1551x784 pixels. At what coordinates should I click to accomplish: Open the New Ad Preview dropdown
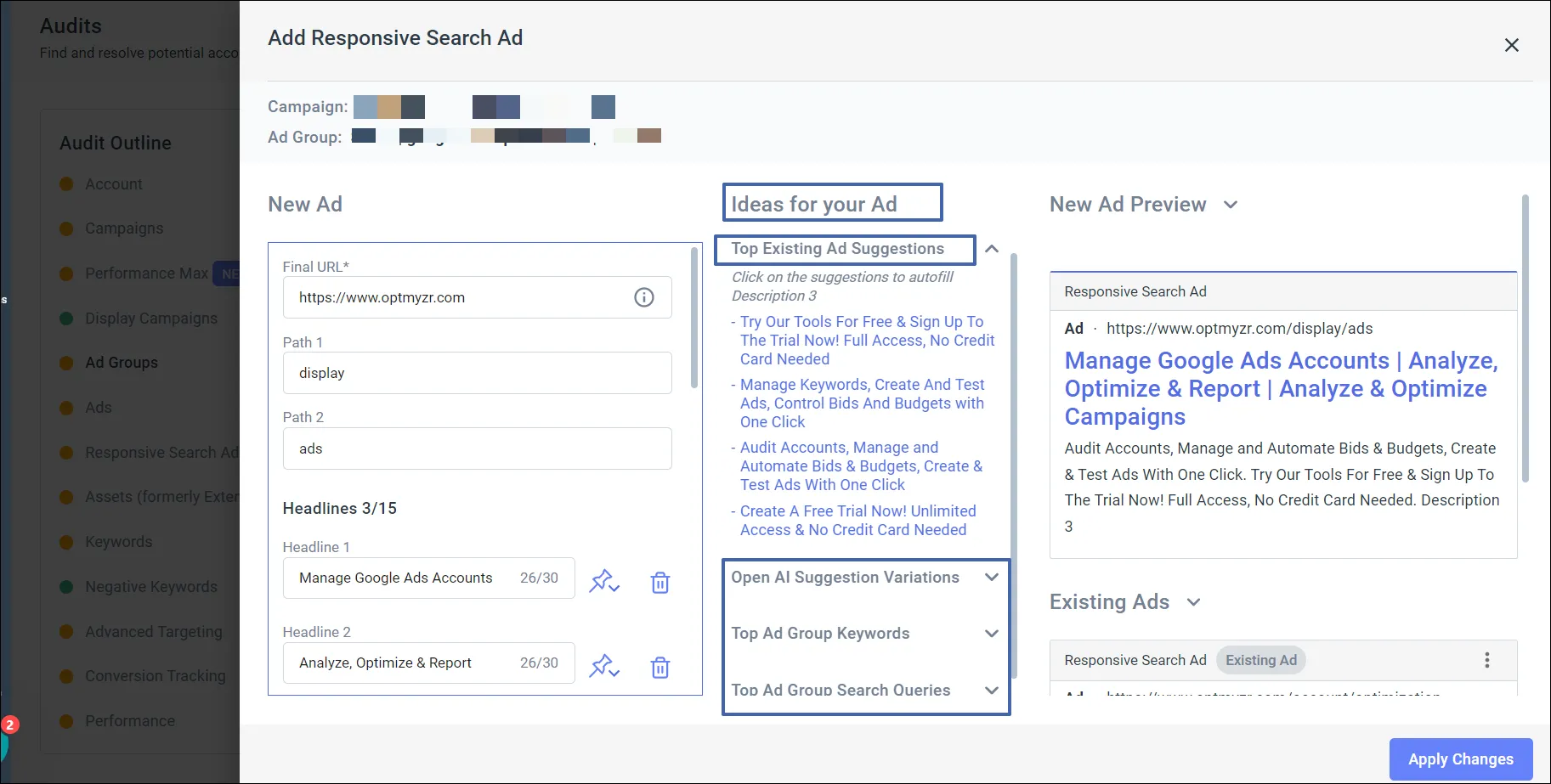[1230, 205]
